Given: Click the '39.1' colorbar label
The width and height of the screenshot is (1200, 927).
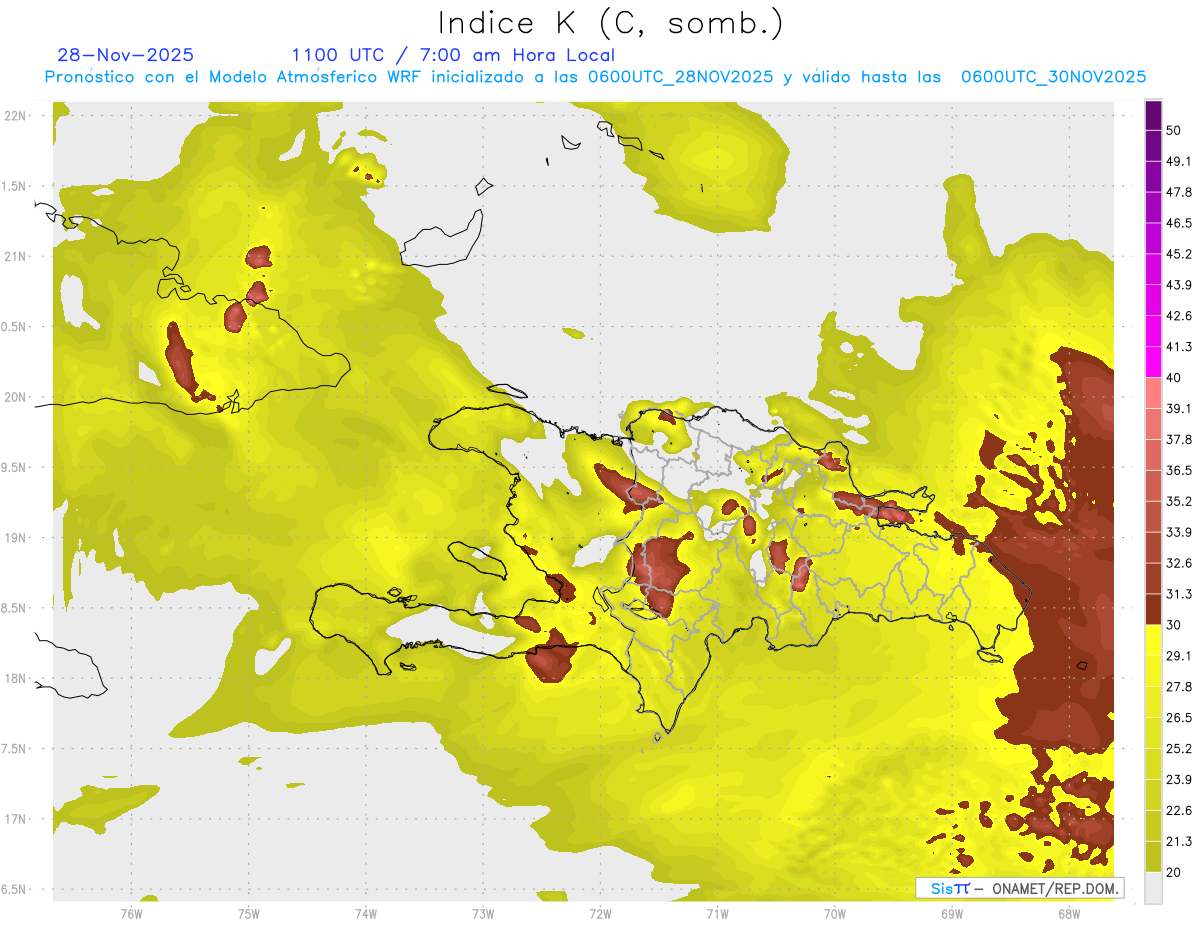Looking at the screenshot, I should 1179,408.
